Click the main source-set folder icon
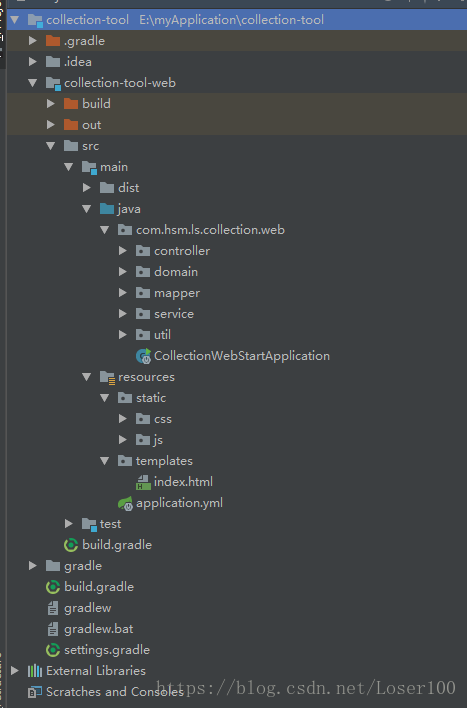 (89, 168)
